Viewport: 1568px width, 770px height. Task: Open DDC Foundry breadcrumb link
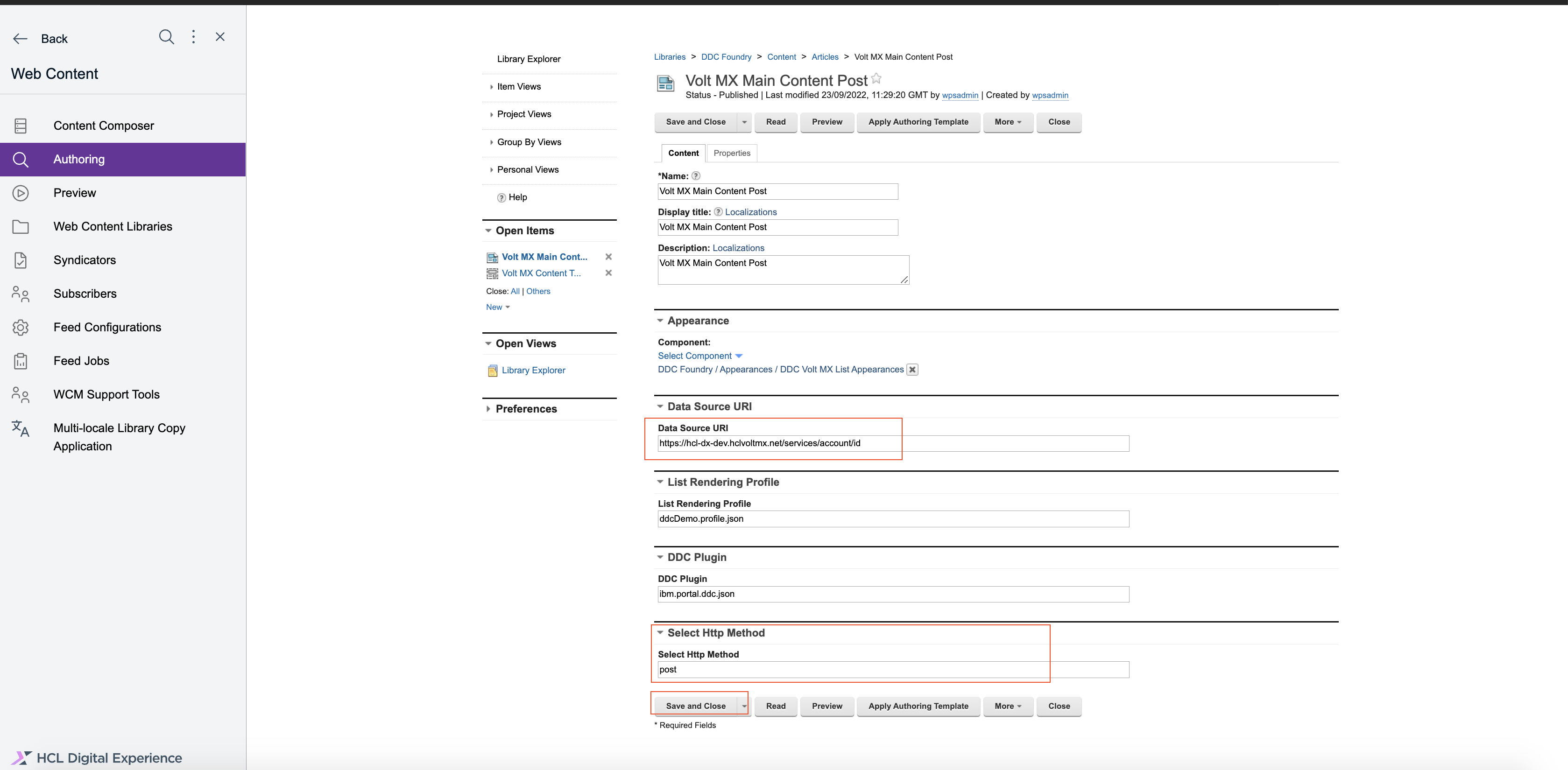click(726, 57)
